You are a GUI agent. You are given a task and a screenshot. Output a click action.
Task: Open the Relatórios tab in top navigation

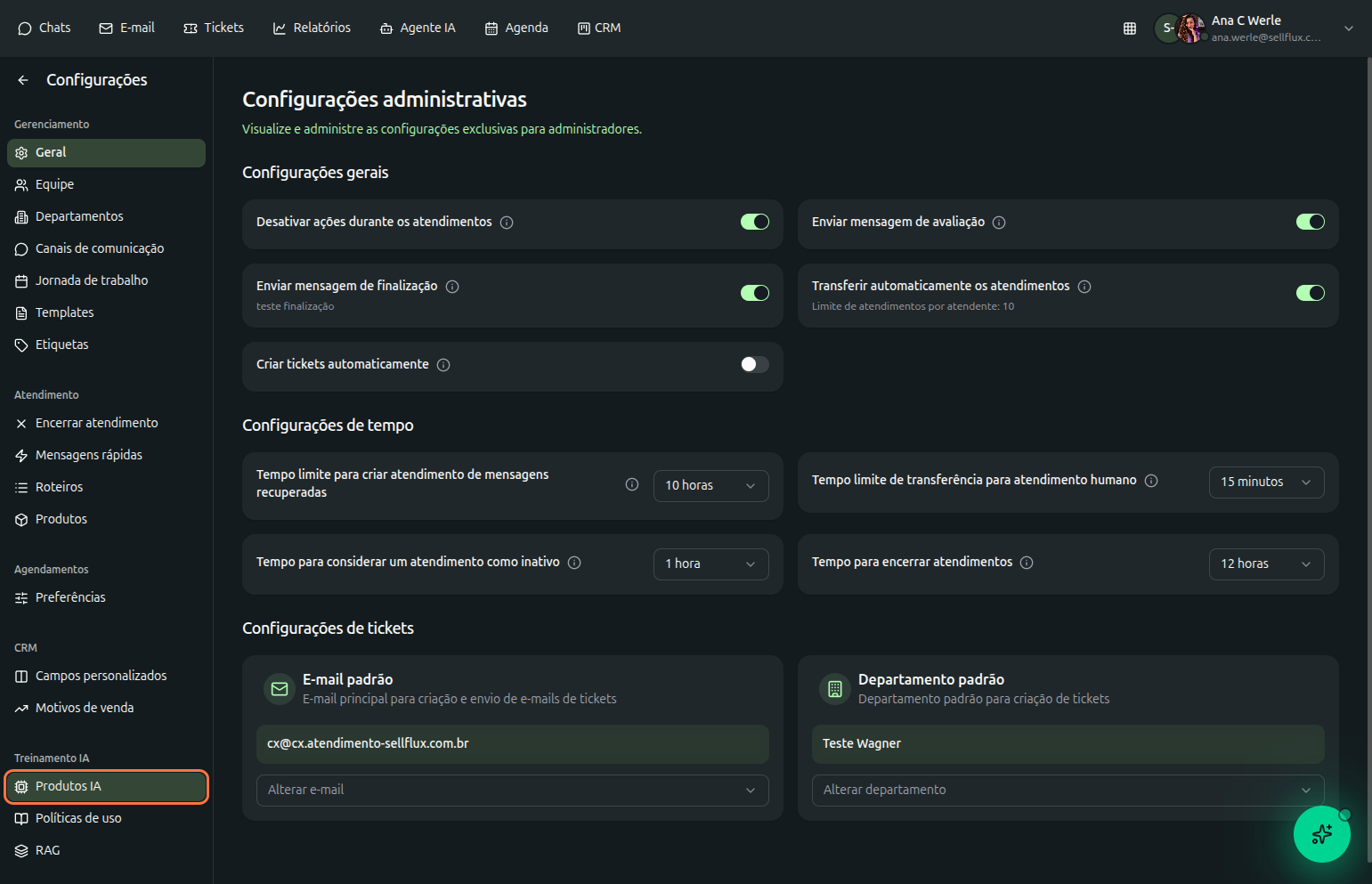point(312,28)
